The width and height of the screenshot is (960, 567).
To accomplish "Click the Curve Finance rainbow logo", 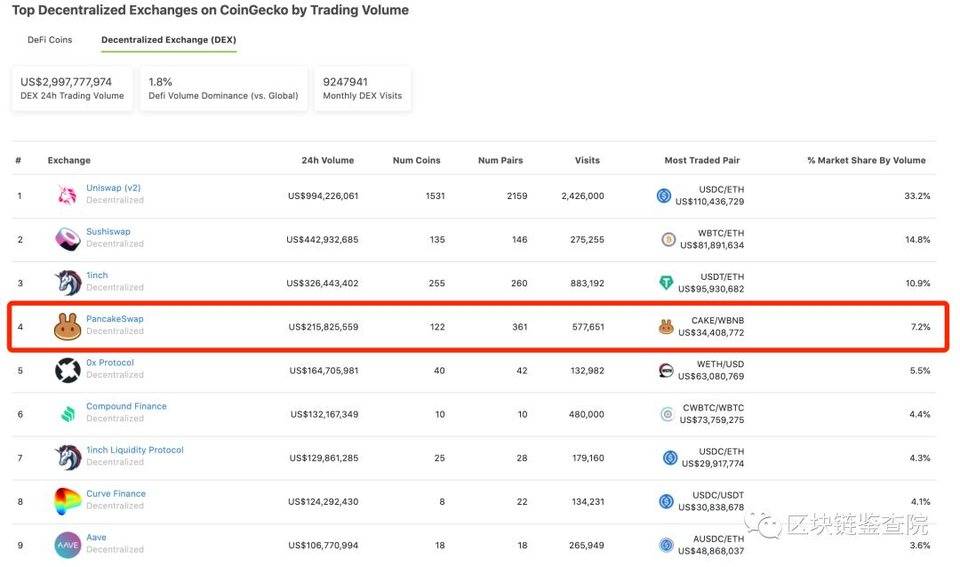I will 67,501.
